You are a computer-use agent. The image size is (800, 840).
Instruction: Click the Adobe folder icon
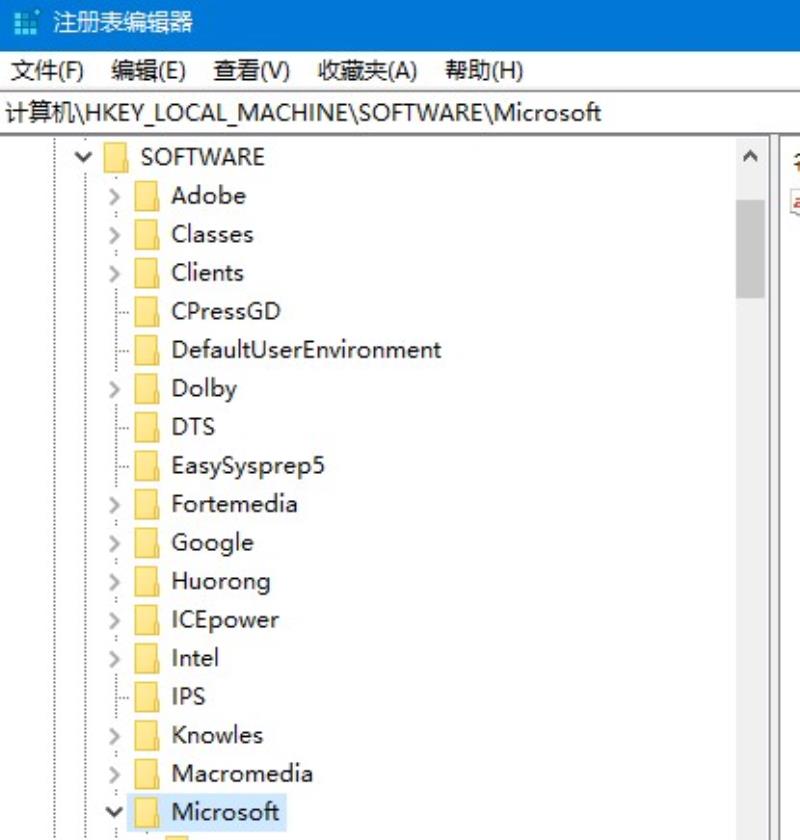point(146,197)
